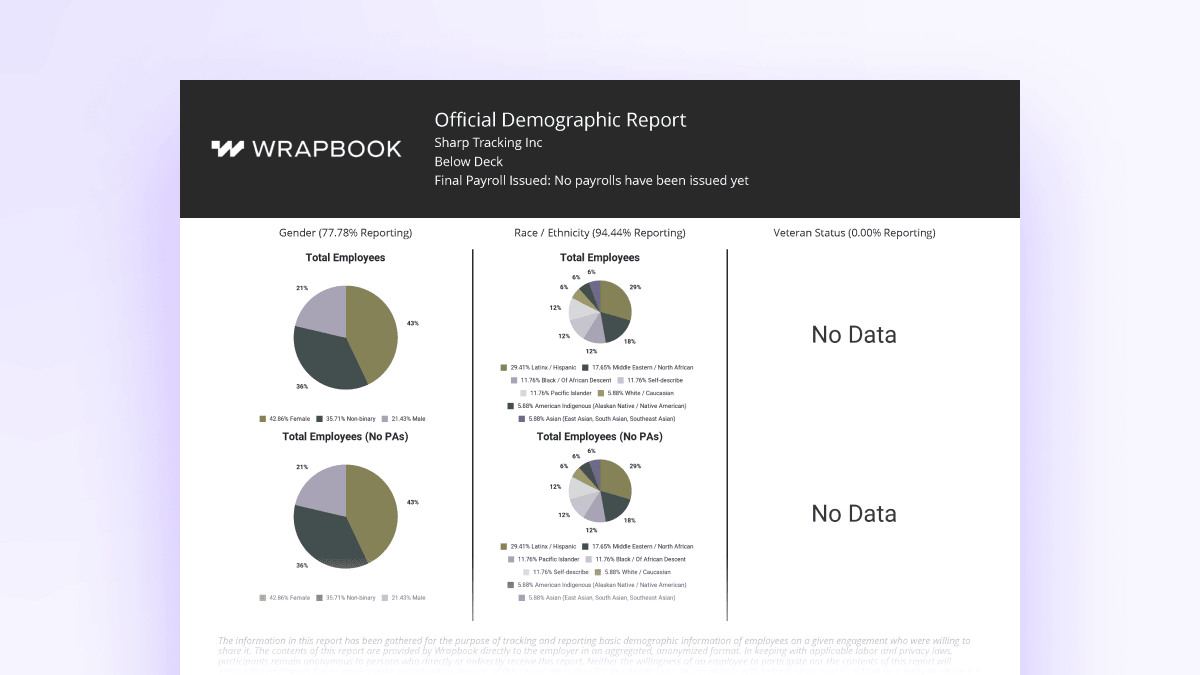Select the Official Demographic Report title
This screenshot has height=675, width=1200.
(560, 120)
